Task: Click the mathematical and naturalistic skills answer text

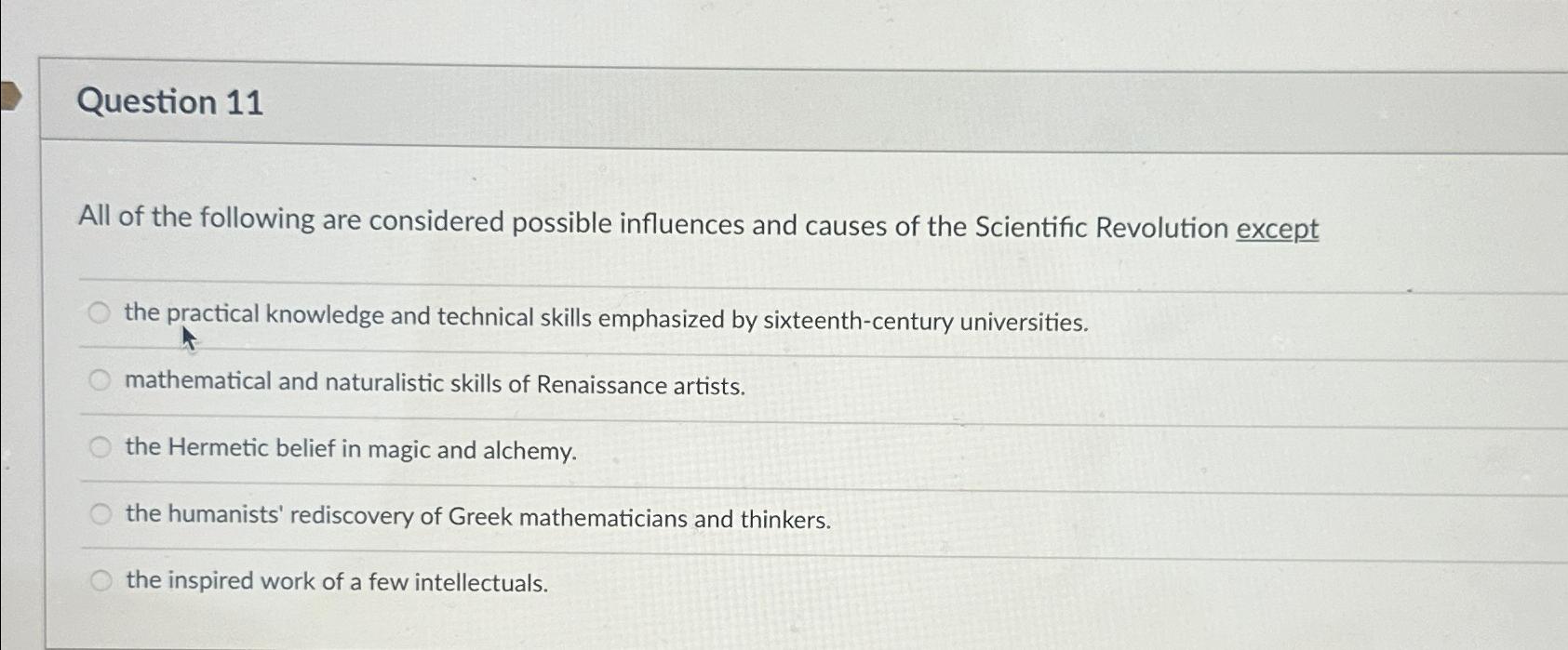Action: pyautogui.click(x=434, y=381)
